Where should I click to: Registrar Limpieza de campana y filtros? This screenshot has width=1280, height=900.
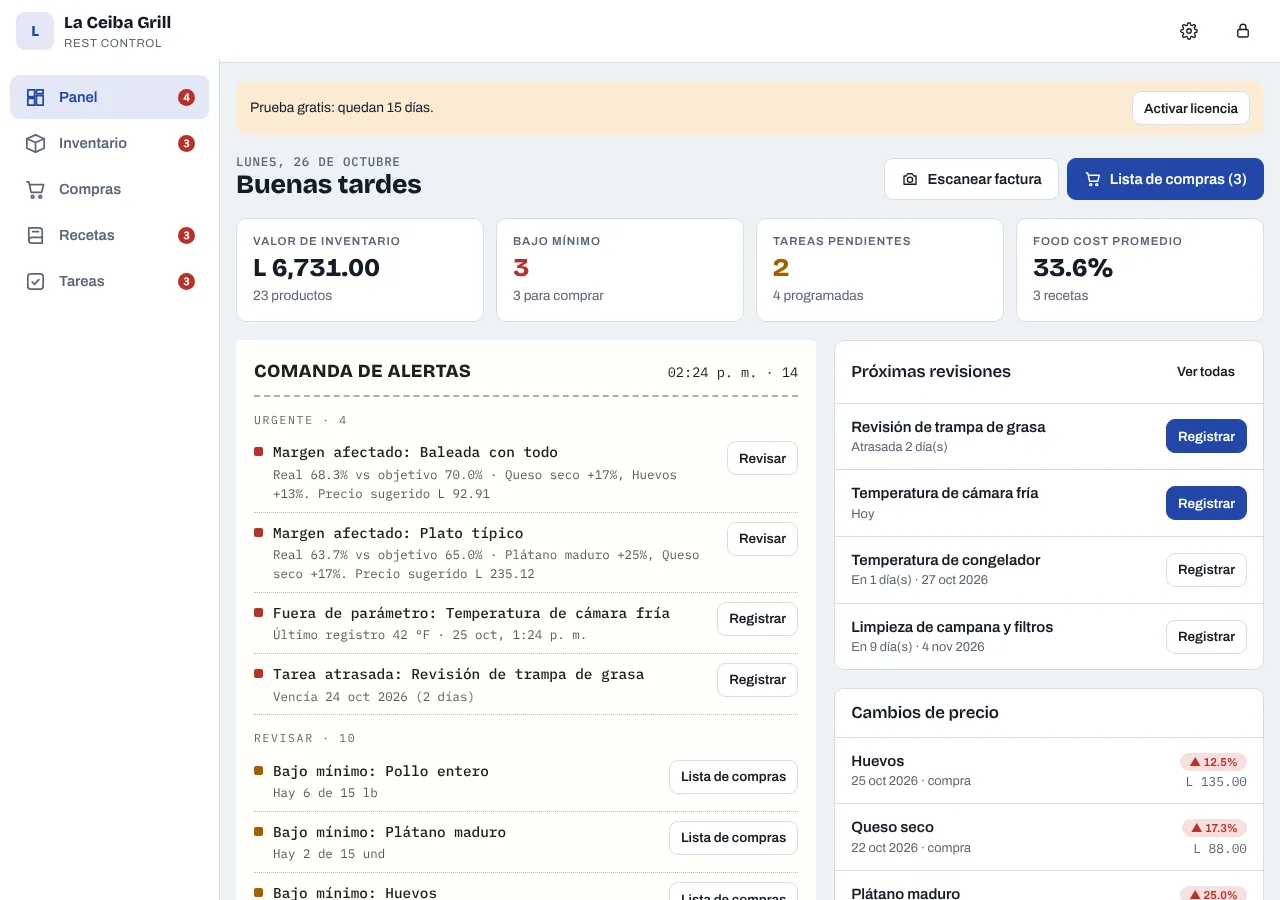1206,637
